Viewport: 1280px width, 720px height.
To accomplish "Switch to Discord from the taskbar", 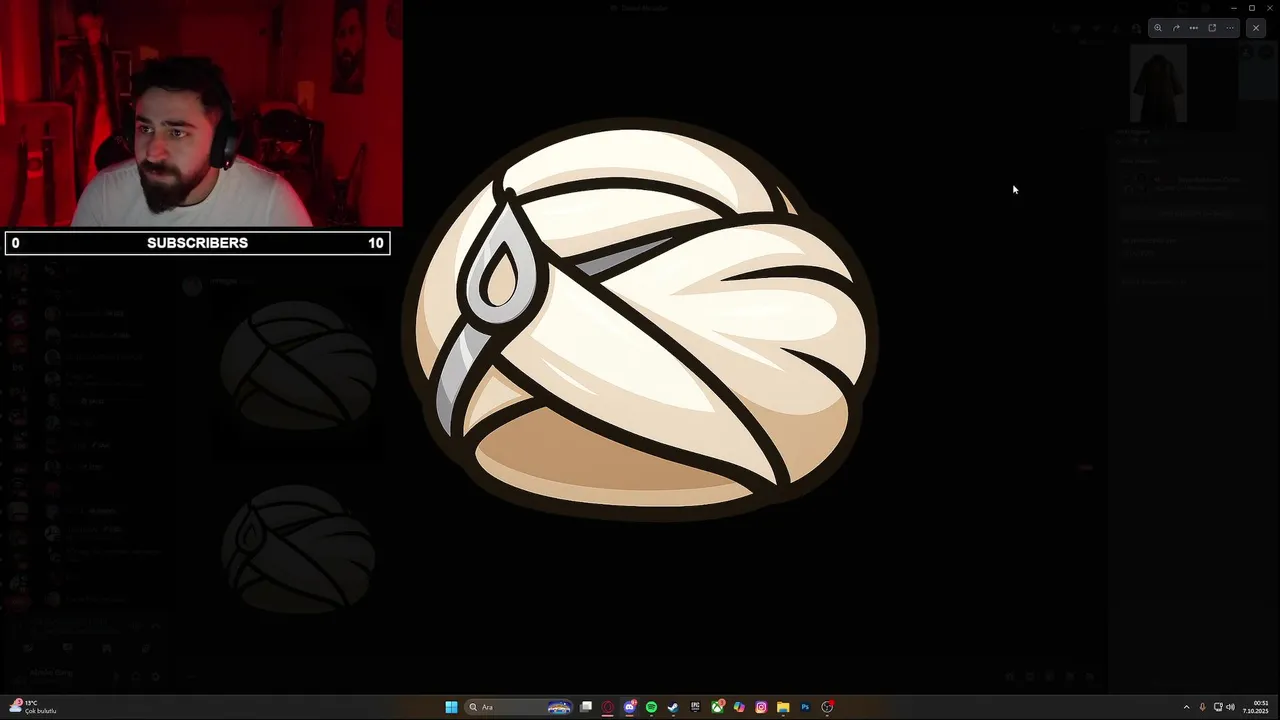I will coord(630,707).
